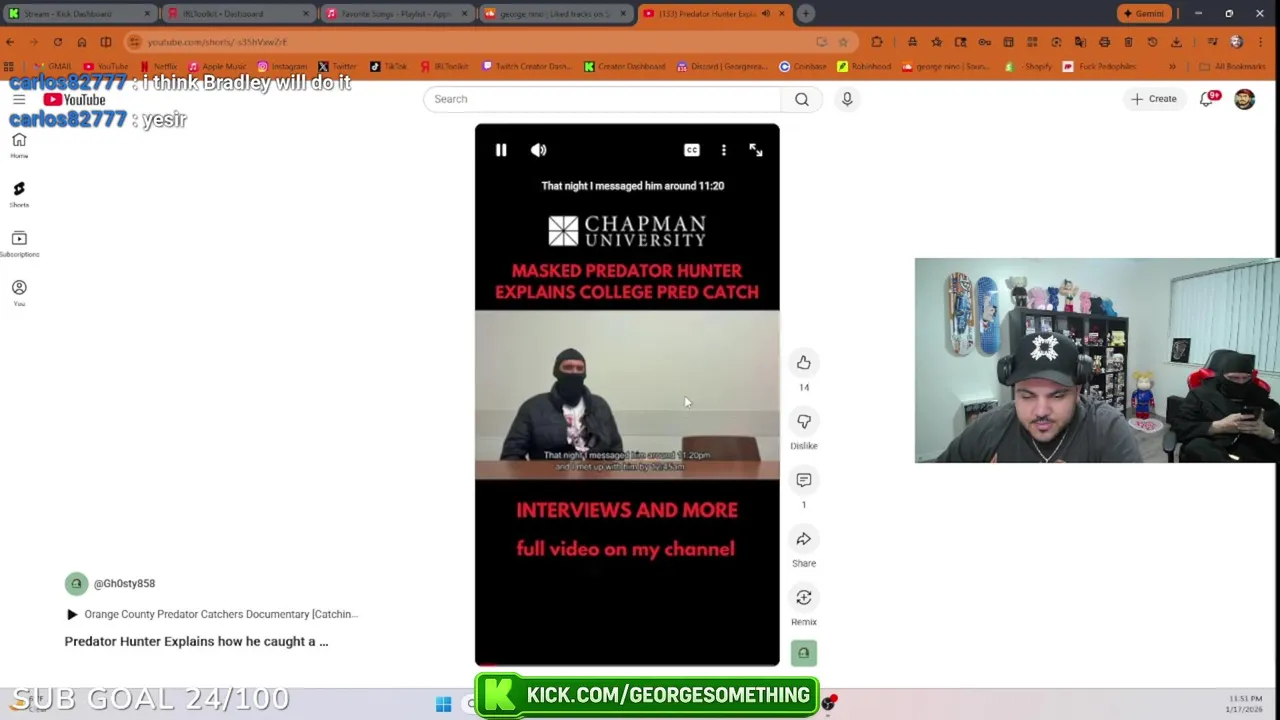Open the Chrome apps grid shortcut
This screenshot has width=1280, height=720.
9,67
